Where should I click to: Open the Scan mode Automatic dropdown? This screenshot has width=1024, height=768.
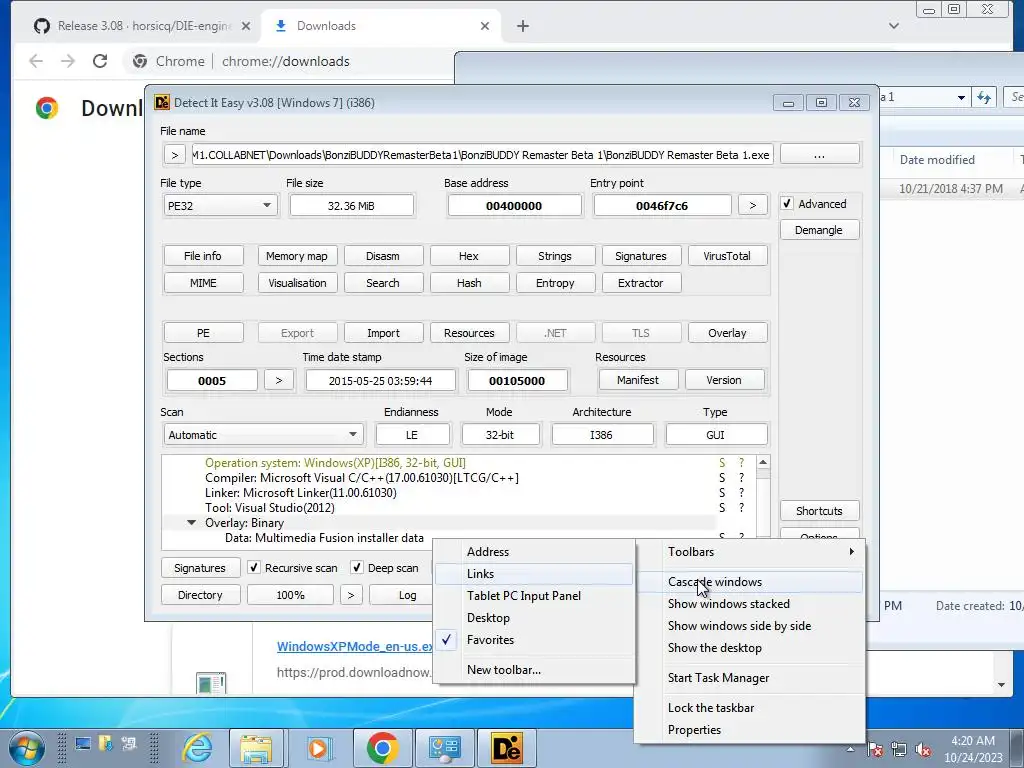[x=263, y=435]
